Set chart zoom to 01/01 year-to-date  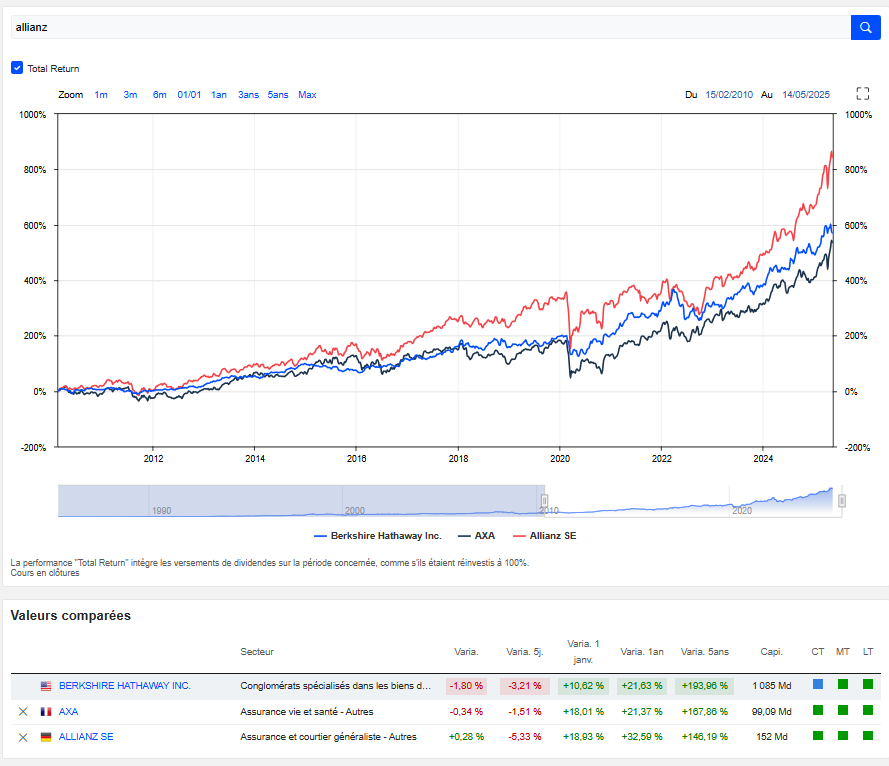click(189, 95)
